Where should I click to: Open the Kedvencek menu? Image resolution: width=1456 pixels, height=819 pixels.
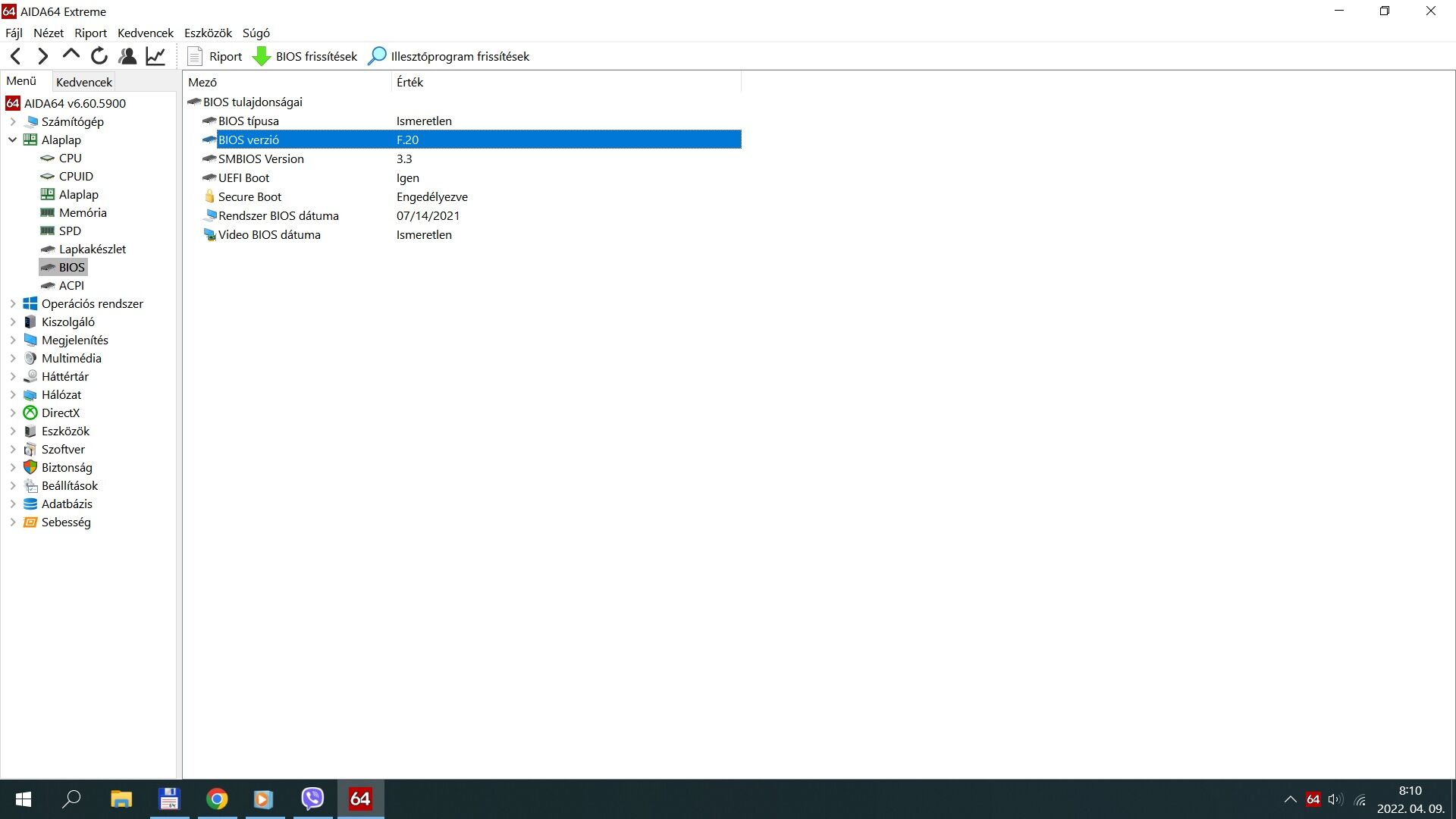146,33
